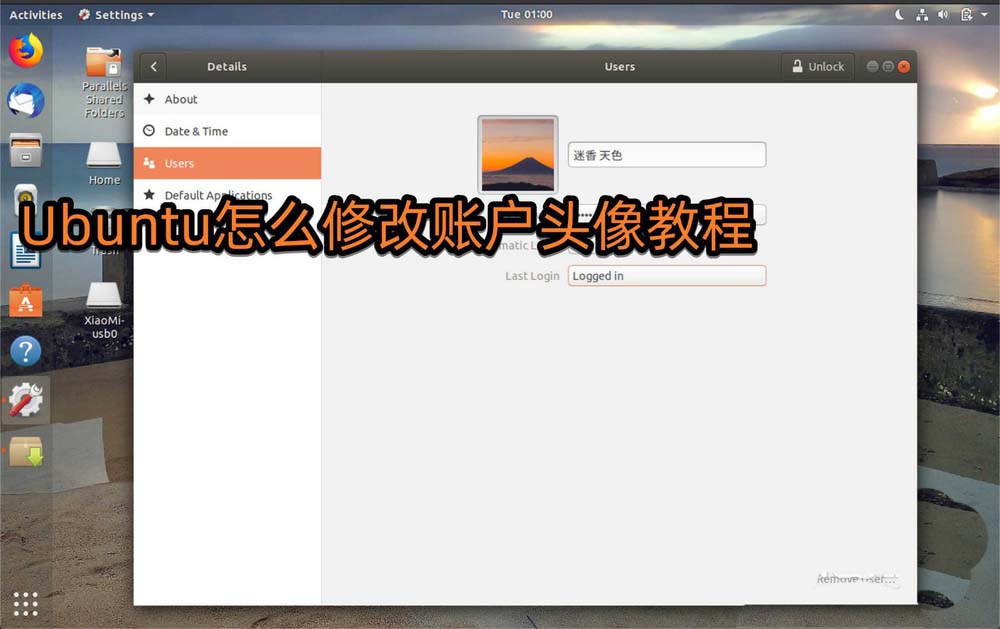Screen dimensions: 1000x629
Task: Launch Thunderbird mail from the dock
Action: pos(26,101)
